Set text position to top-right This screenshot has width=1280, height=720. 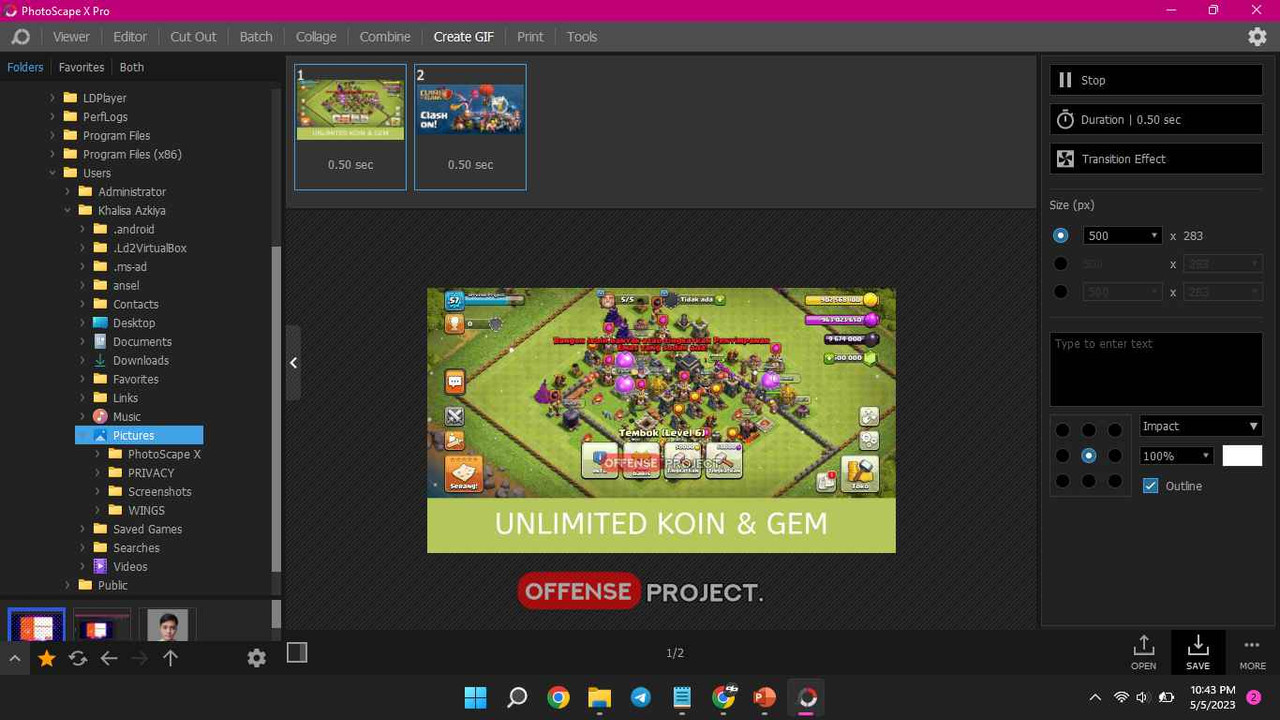1115,430
